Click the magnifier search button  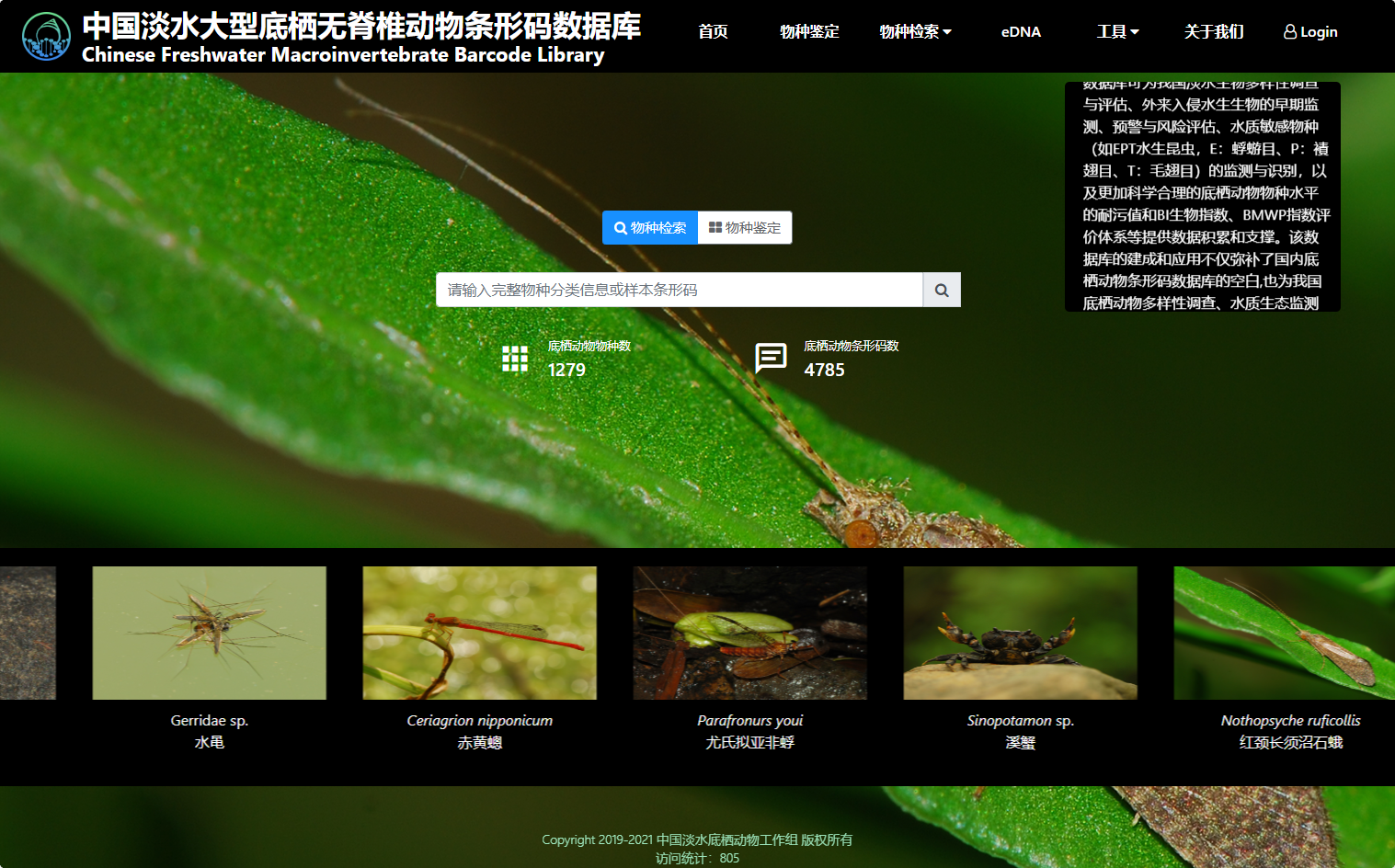point(942,290)
